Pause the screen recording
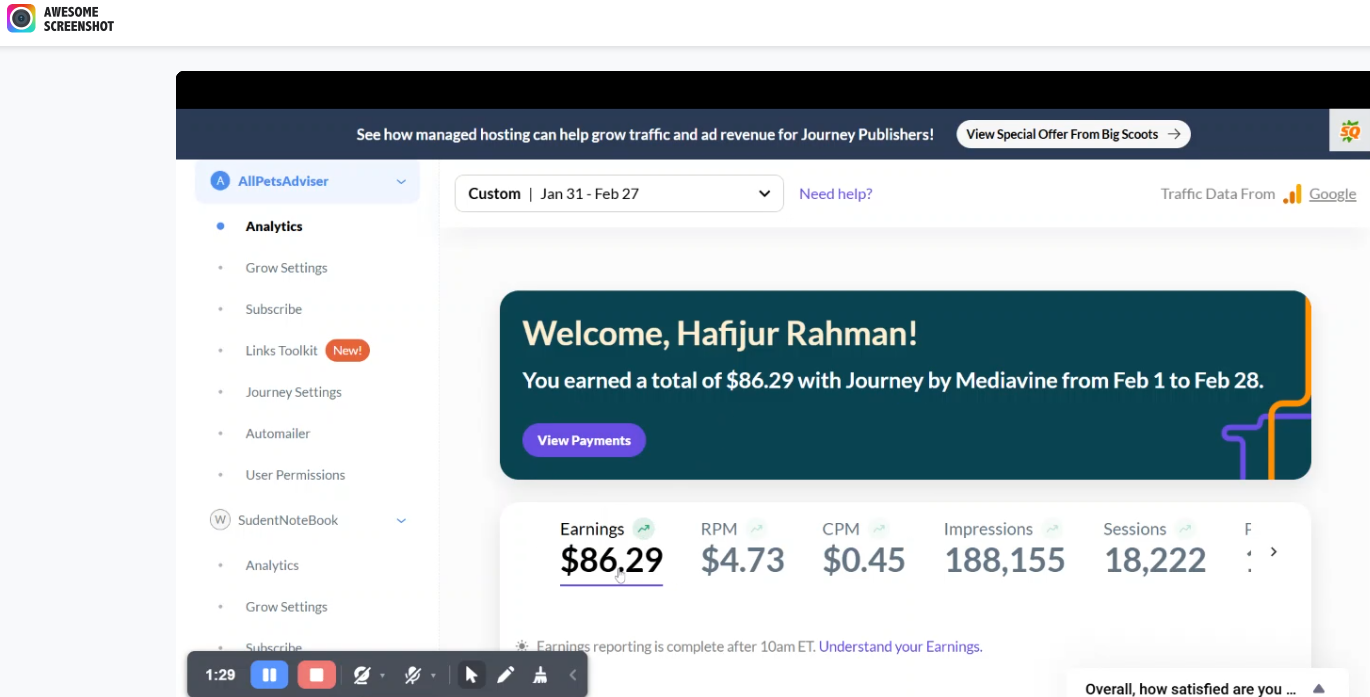The width and height of the screenshot is (1370, 697). tap(269, 675)
